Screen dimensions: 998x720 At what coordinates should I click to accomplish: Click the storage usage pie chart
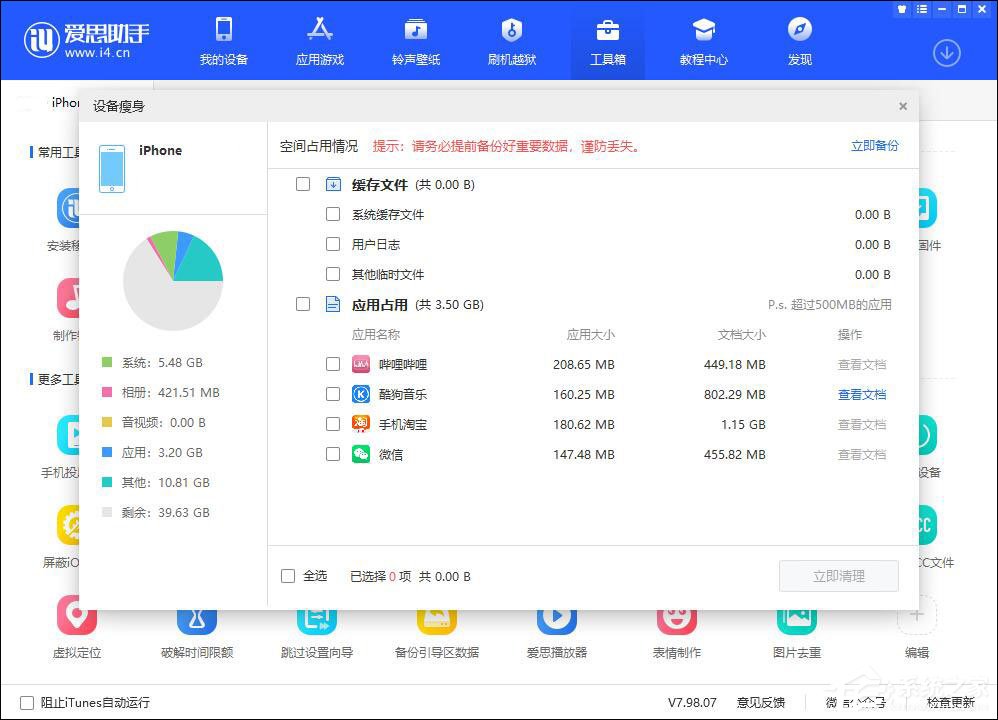click(173, 280)
